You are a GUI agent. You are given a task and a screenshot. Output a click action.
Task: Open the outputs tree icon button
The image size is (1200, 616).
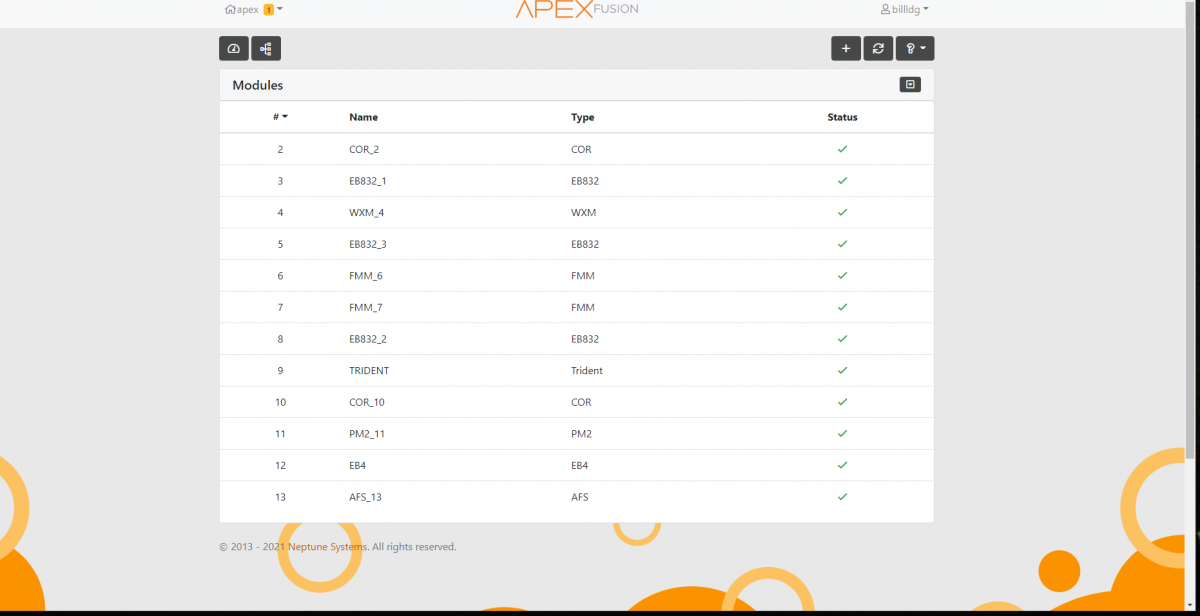[x=266, y=48]
